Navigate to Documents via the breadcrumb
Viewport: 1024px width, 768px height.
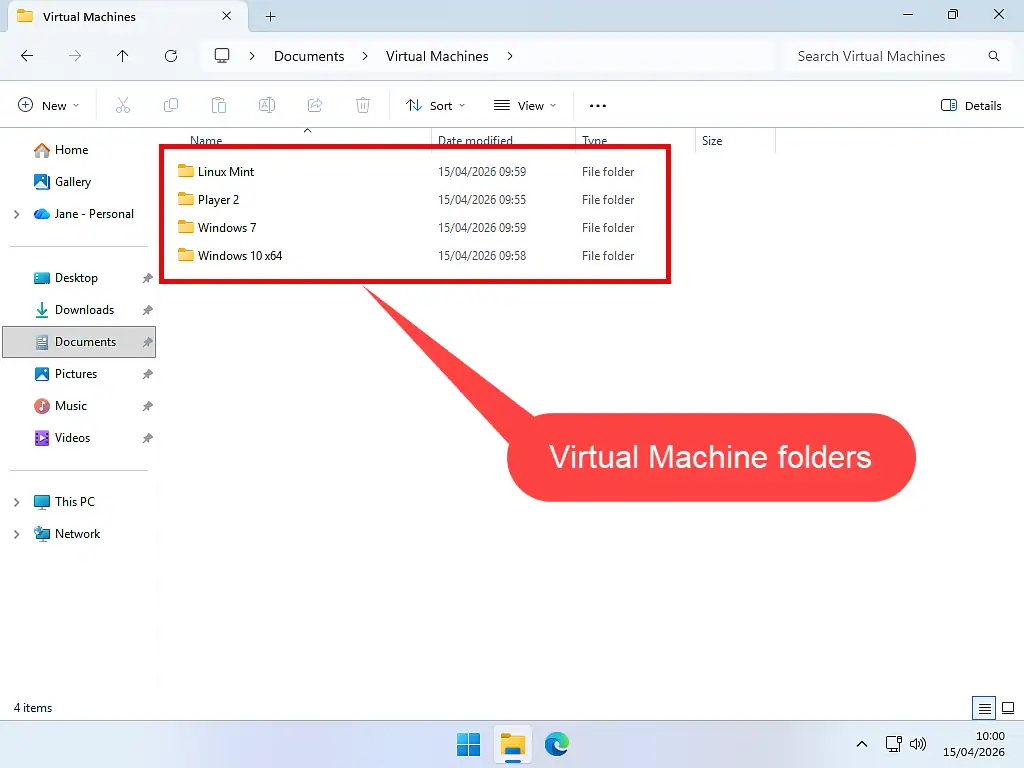point(310,56)
